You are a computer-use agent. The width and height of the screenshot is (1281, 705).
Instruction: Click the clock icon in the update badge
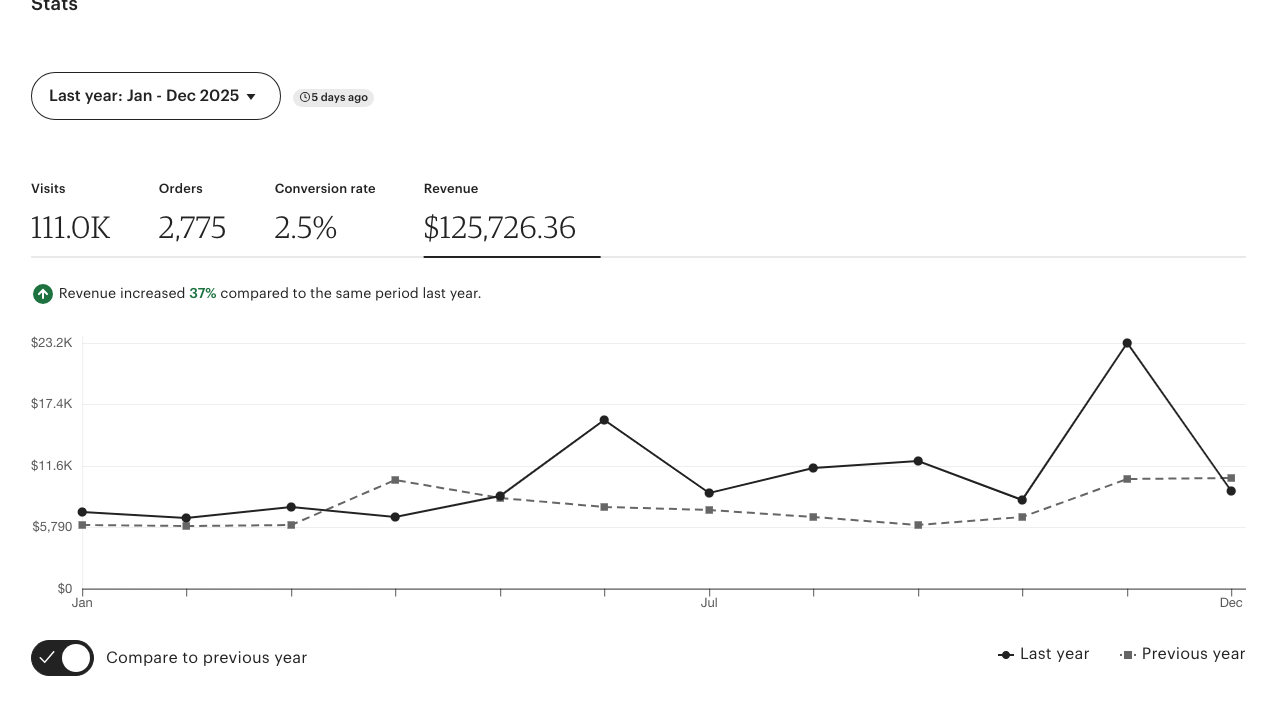pyautogui.click(x=304, y=98)
